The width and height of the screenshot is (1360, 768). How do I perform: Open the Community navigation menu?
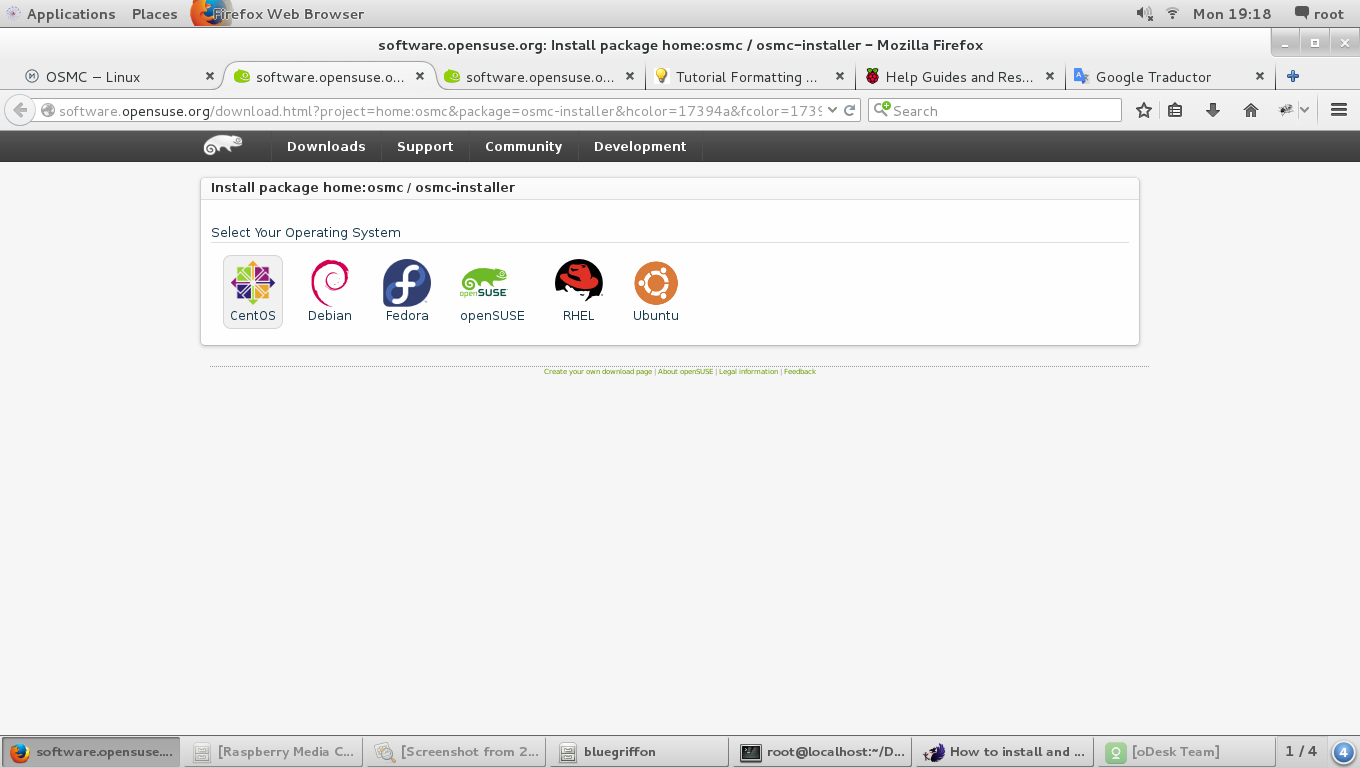click(x=523, y=146)
